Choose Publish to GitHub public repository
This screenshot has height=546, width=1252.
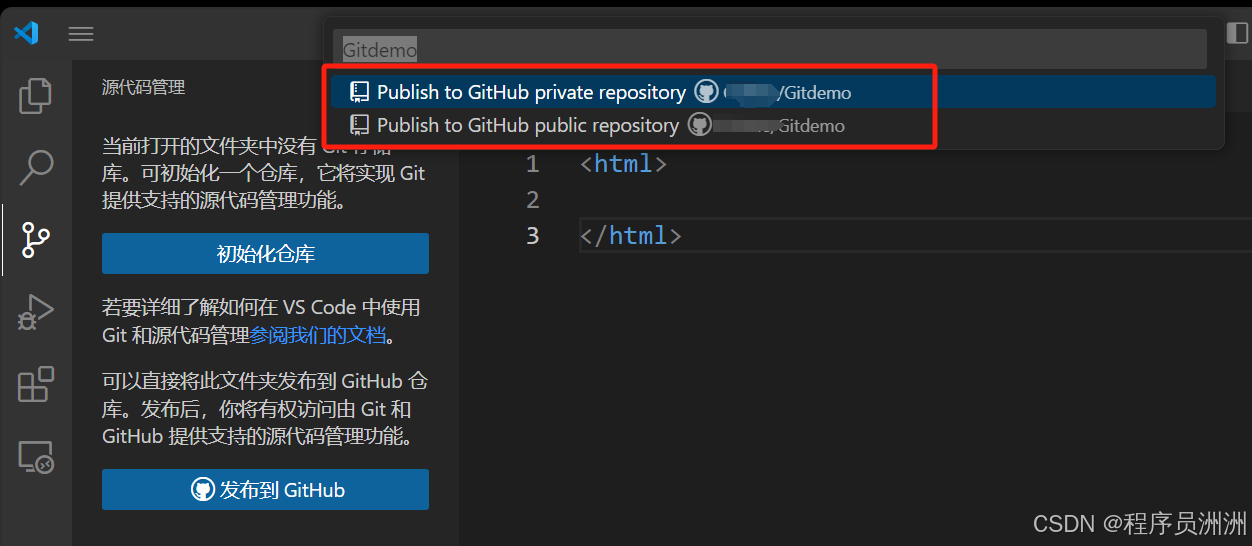coord(773,125)
